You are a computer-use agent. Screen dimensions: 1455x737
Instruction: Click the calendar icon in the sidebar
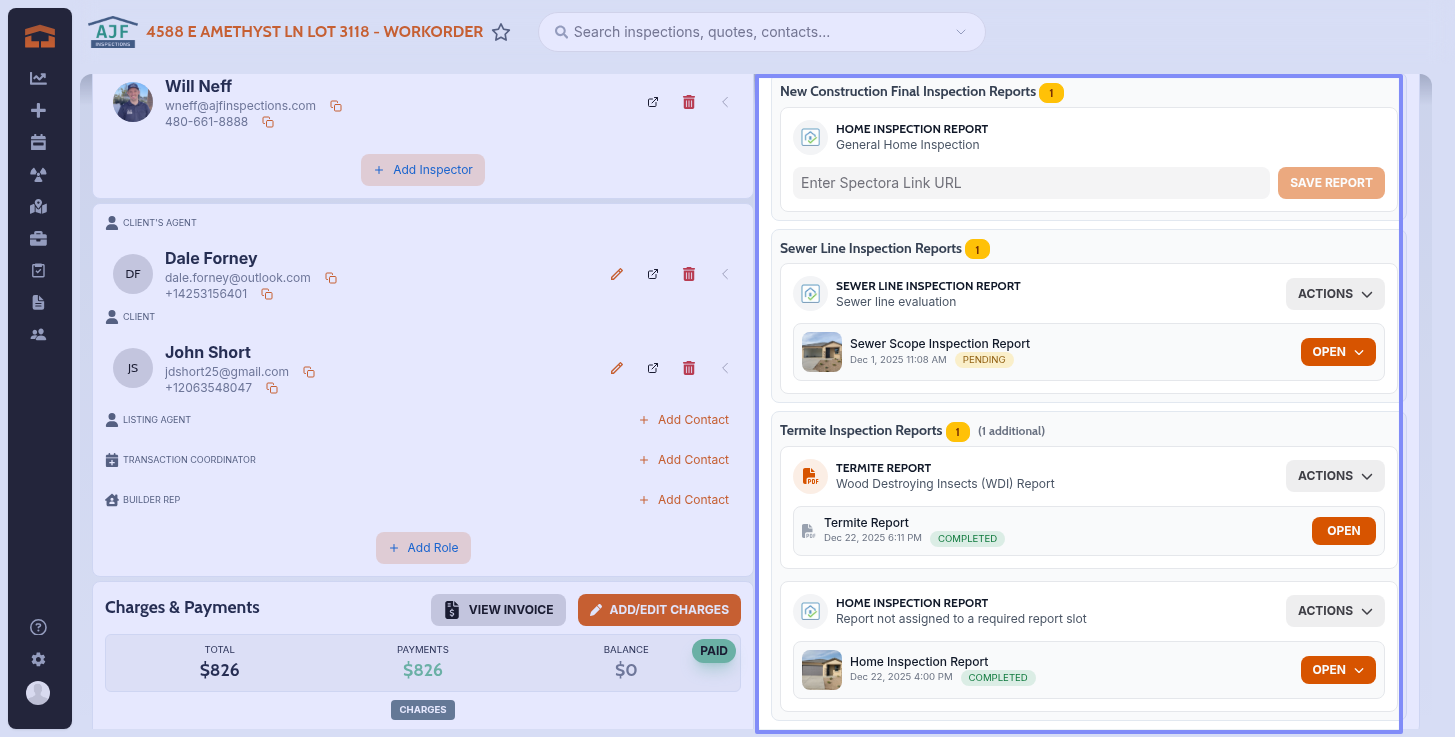[38, 142]
